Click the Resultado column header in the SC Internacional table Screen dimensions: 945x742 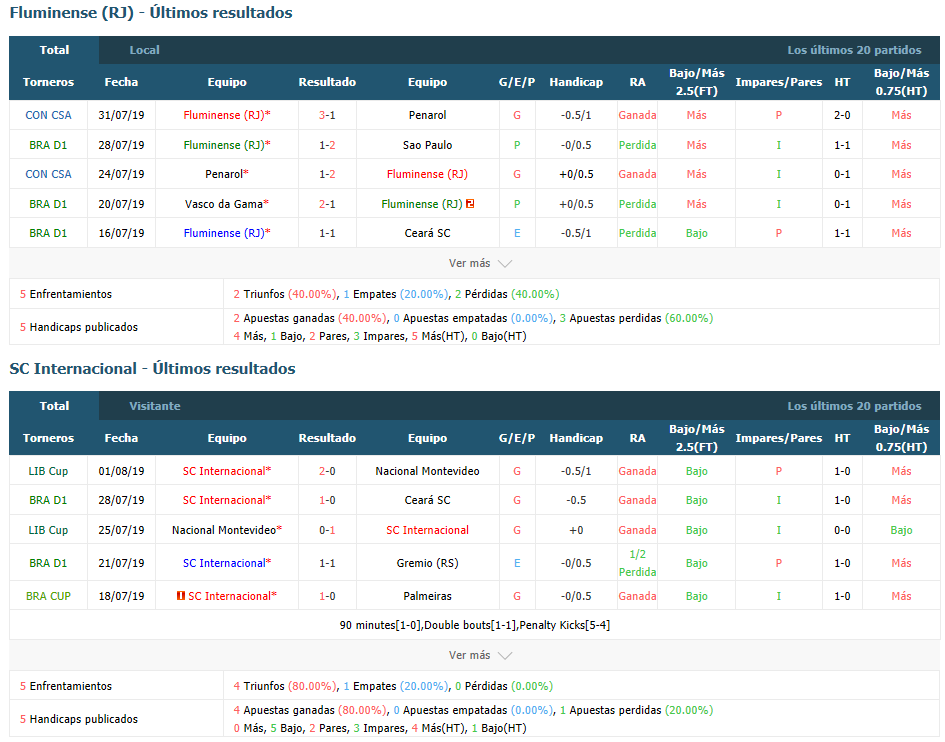(327, 438)
